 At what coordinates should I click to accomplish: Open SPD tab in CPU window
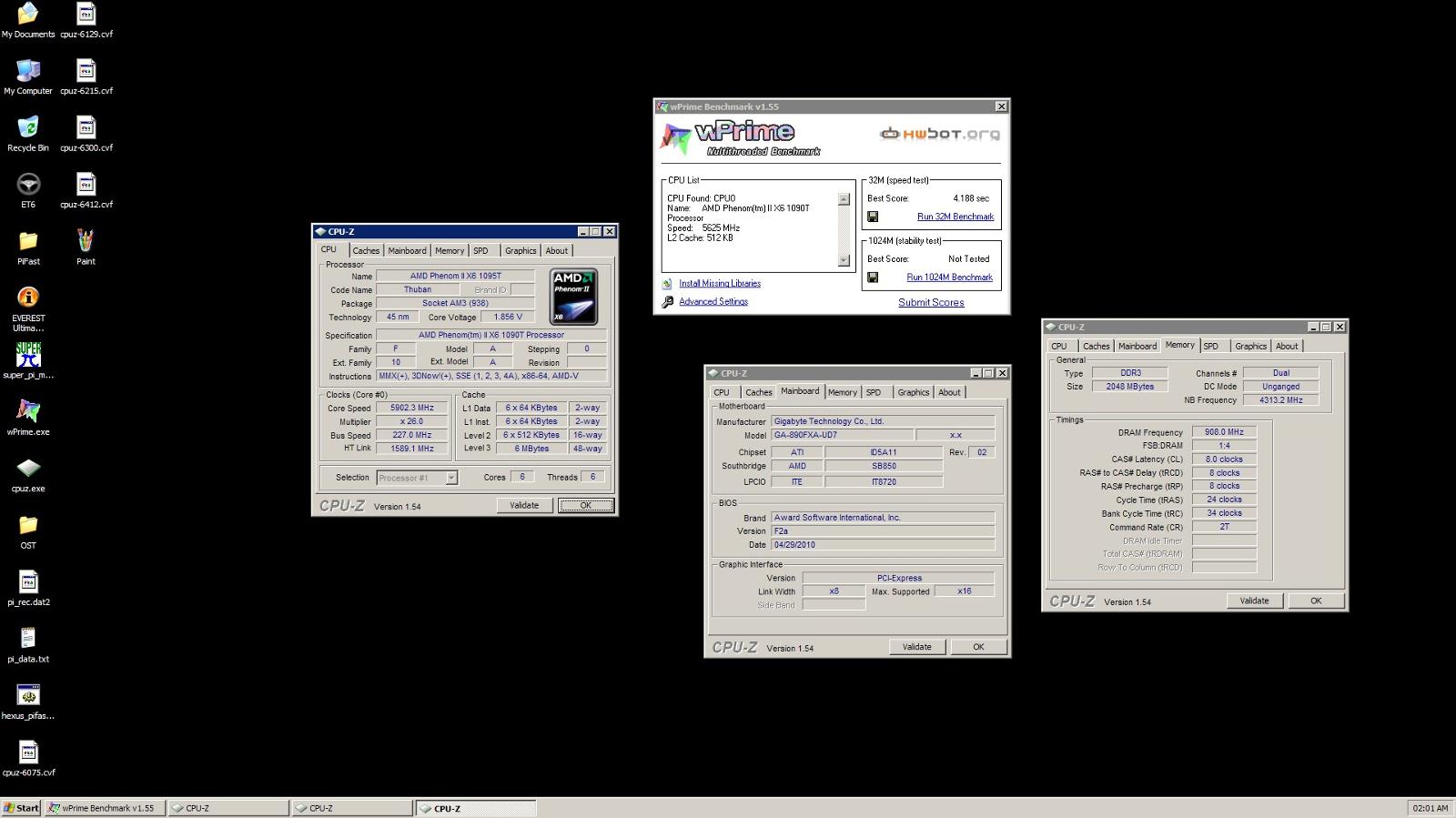pos(481,251)
